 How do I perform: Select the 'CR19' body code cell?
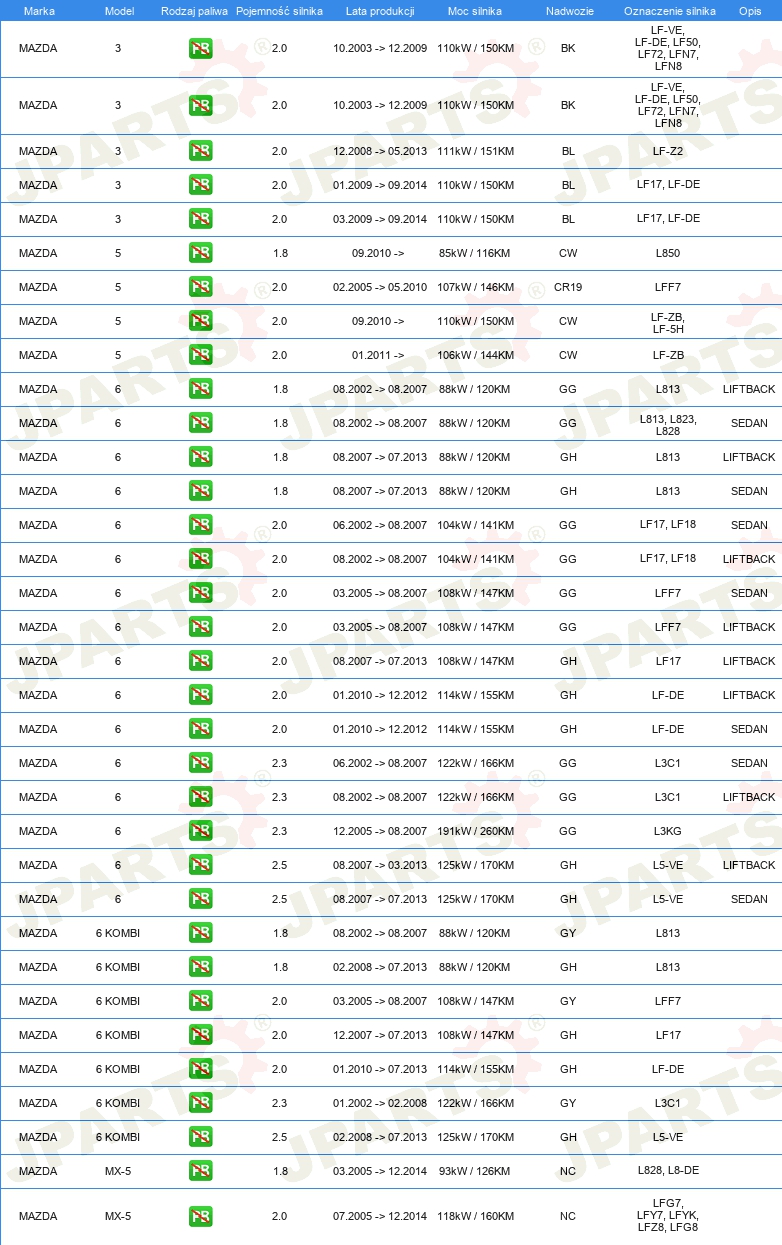tap(568, 287)
